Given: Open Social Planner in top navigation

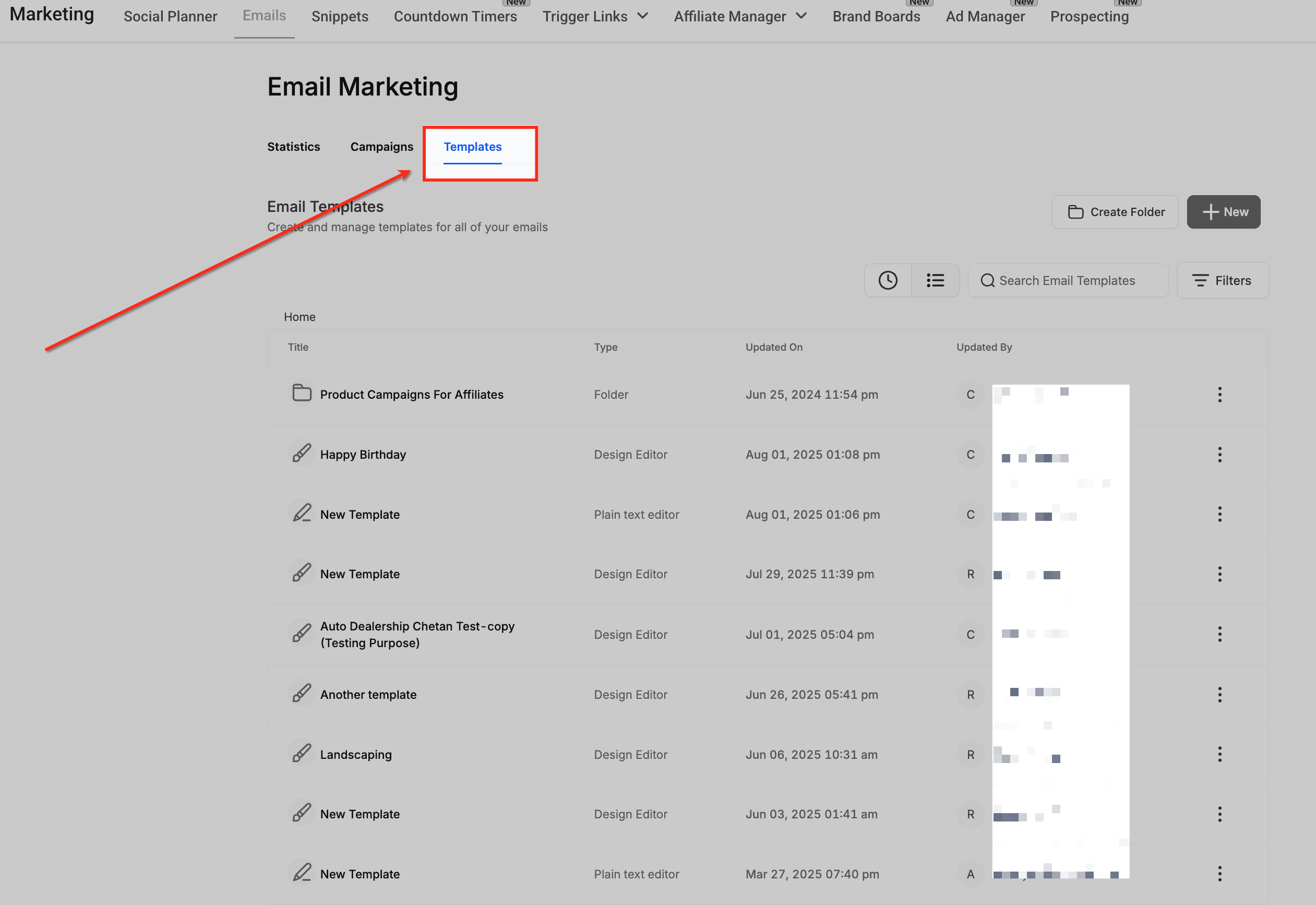Looking at the screenshot, I should (x=170, y=17).
